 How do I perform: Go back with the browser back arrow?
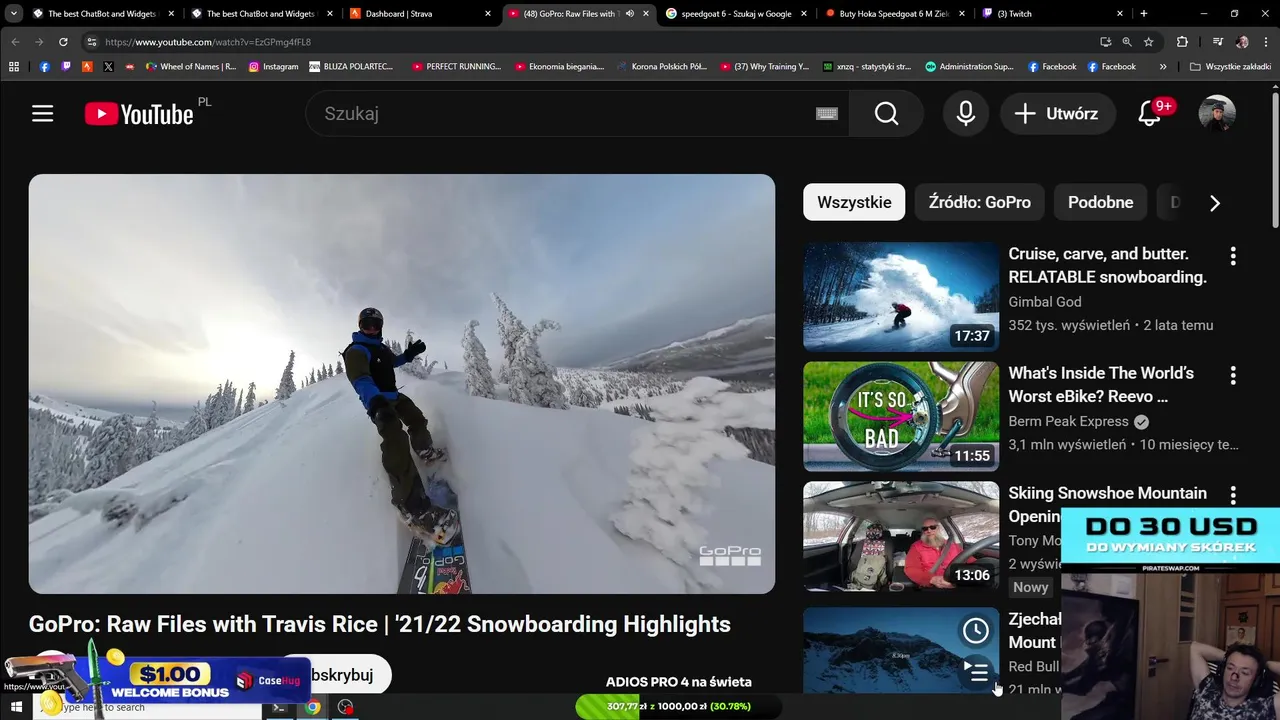[15, 42]
